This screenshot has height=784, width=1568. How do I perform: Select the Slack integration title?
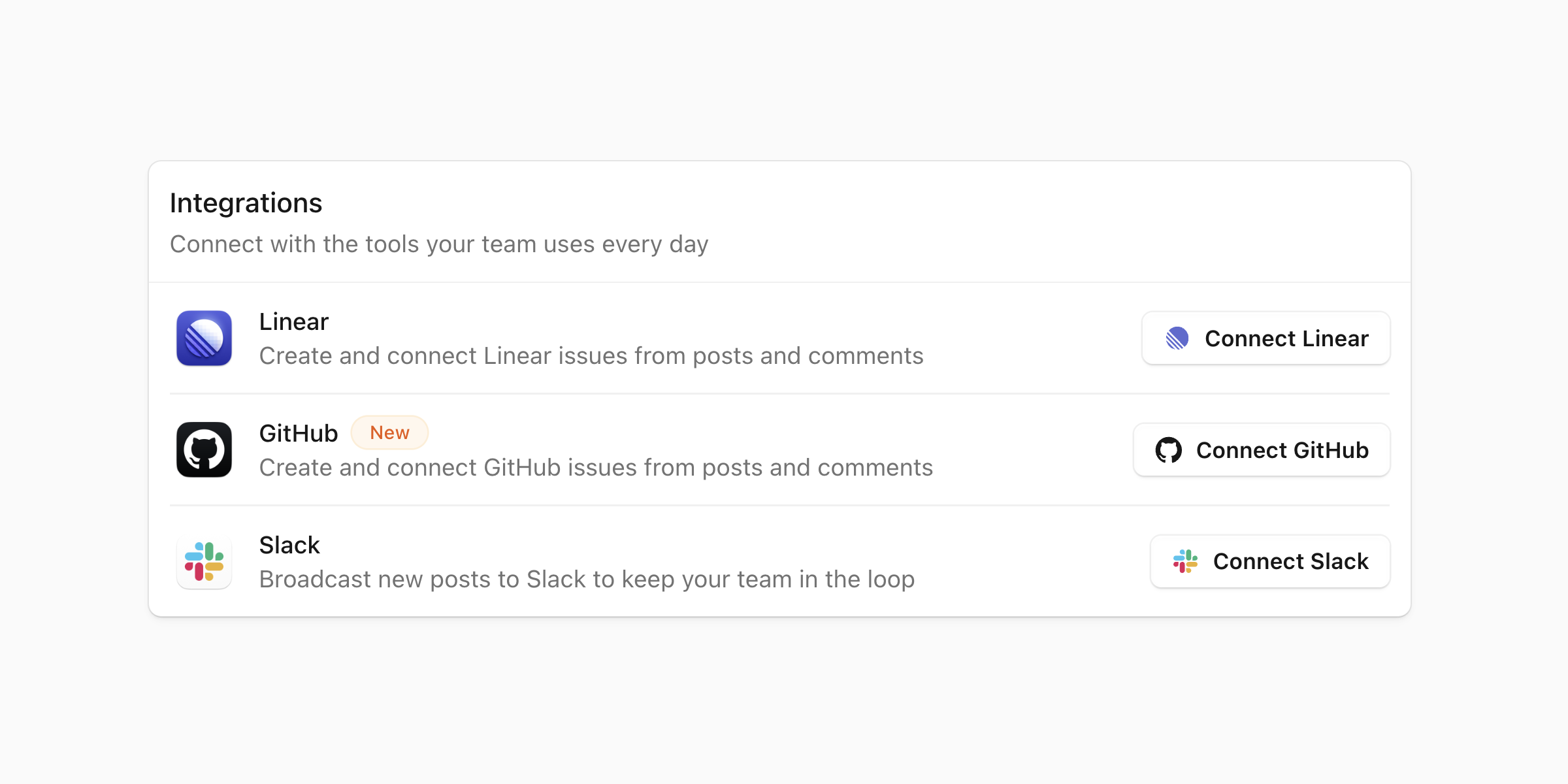289,545
